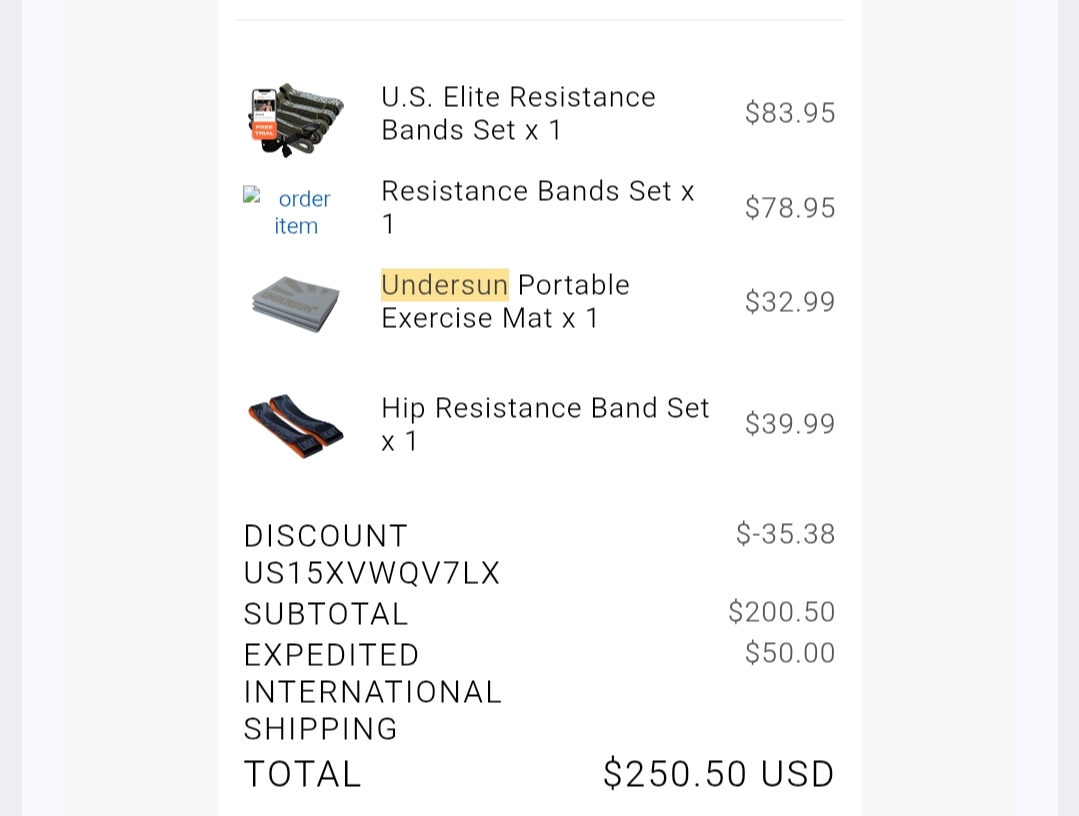Image resolution: width=1079 pixels, height=816 pixels.
Task: Click the $250.50 USD total amount
Action: click(x=718, y=774)
